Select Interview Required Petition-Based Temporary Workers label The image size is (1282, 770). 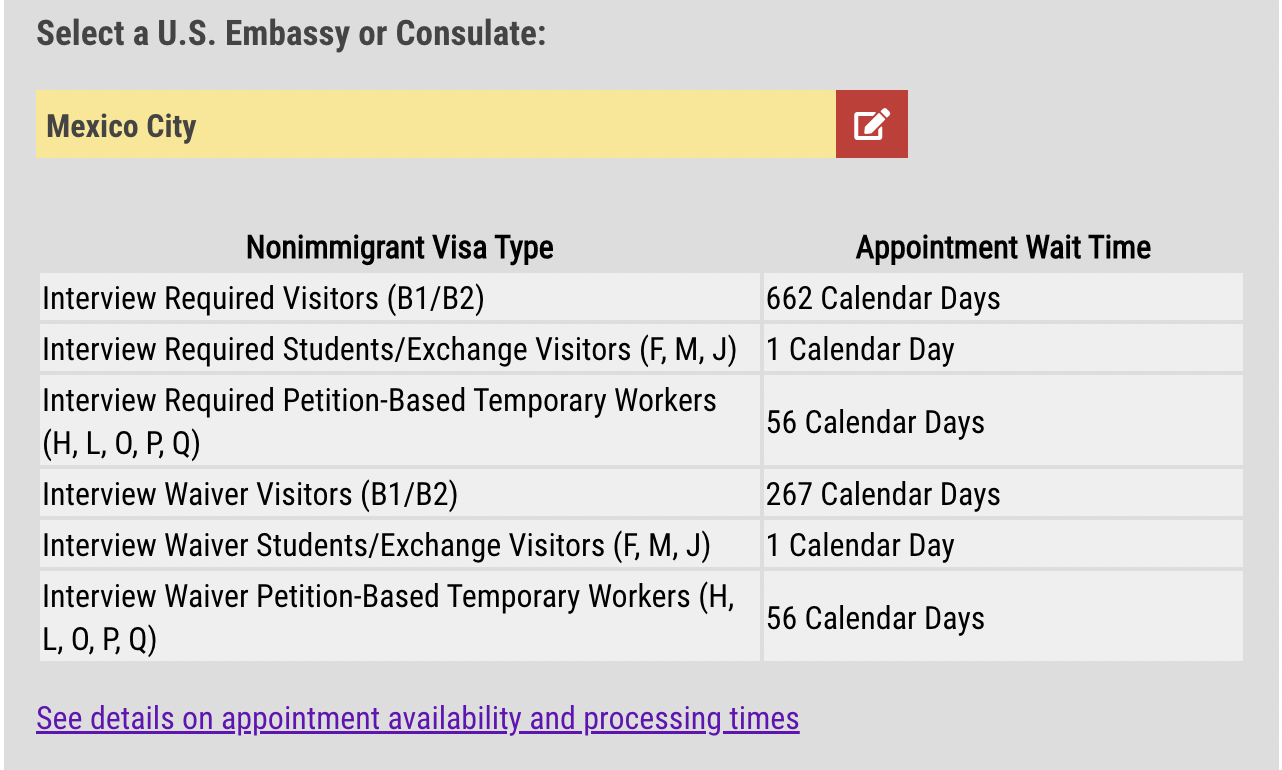coord(379,421)
